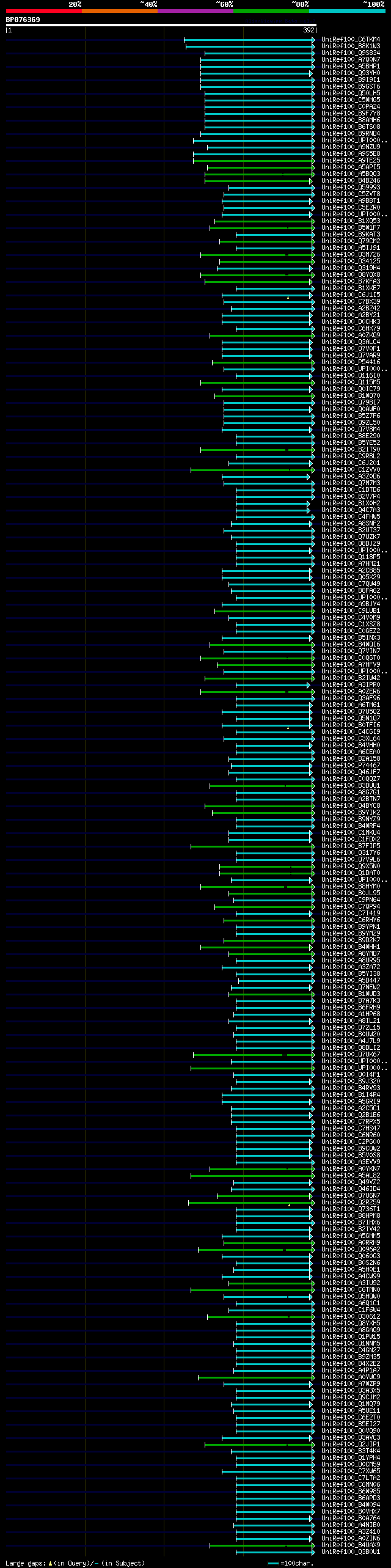This screenshot has width=391, height=1568.
Task: Select hit UniRef100_Q9S834
Action: click(x=351, y=53)
